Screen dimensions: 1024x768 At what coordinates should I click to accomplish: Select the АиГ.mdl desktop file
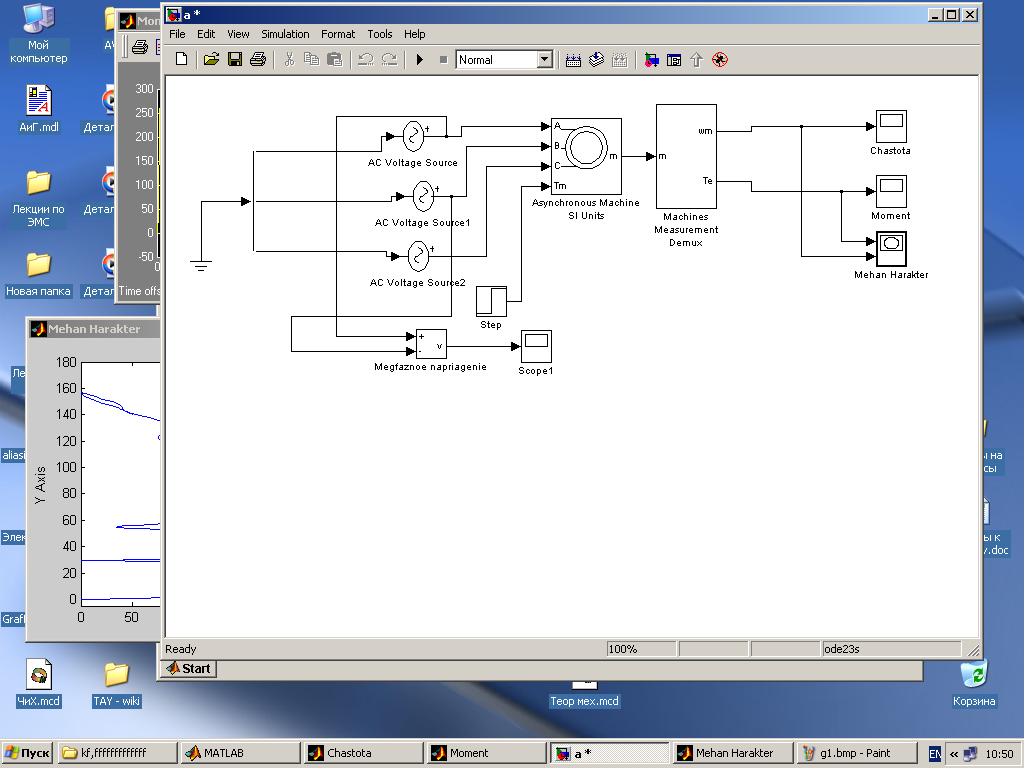pyautogui.click(x=39, y=108)
